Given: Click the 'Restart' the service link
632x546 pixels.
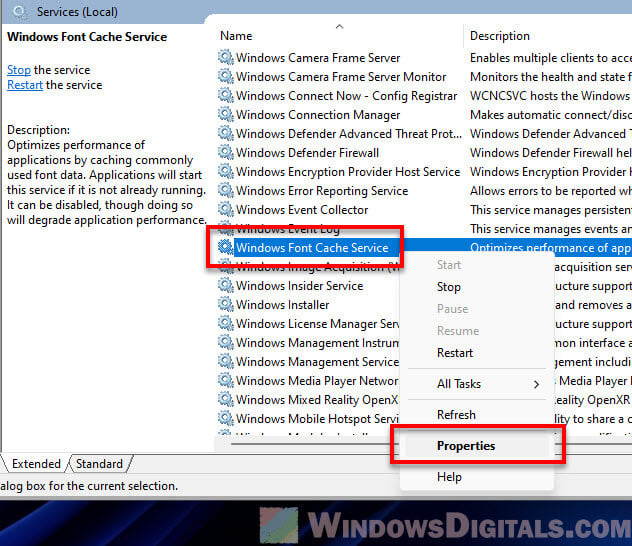Looking at the screenshot, I should point(25,85).
